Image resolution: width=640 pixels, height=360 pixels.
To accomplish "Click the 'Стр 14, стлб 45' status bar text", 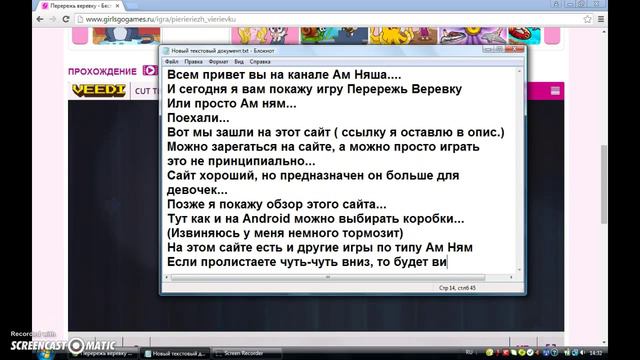I will (457, 288).
